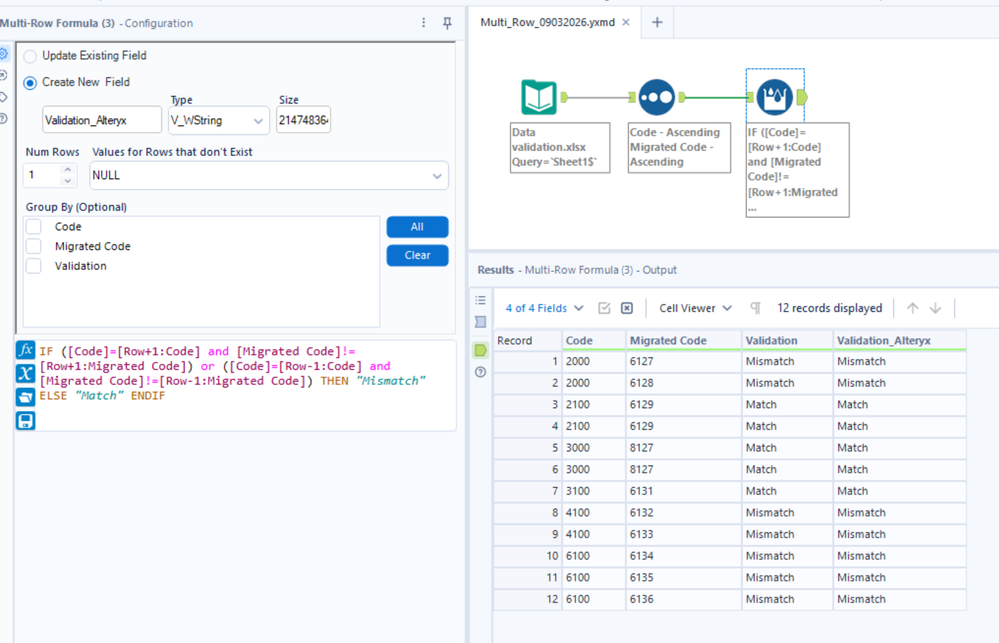Open the fx functions list in expression editor
Screen dimensions: 999x643
pyautogui.click(x=25, y=350)
